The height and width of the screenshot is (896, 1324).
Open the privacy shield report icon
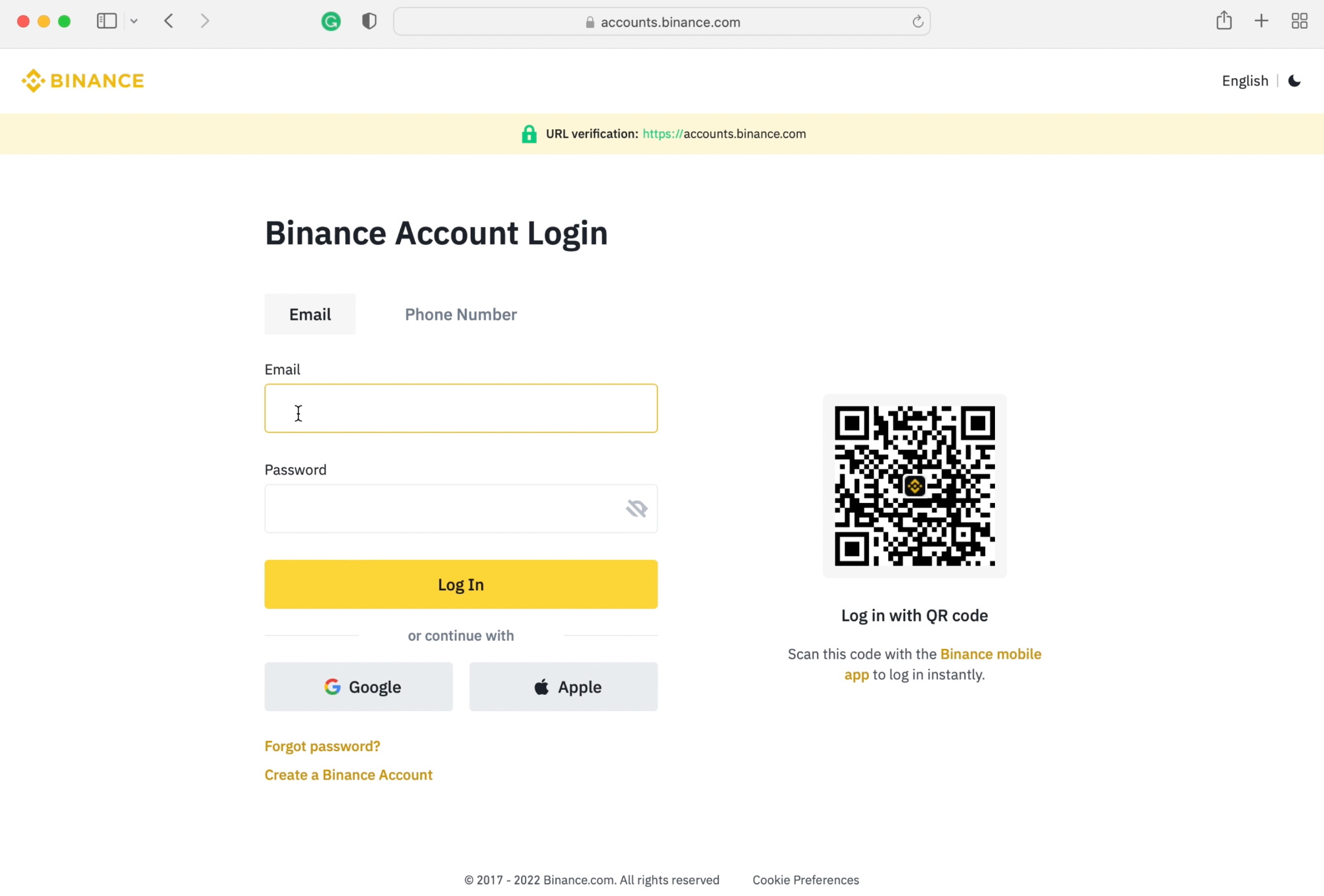(x=369, y=22)
